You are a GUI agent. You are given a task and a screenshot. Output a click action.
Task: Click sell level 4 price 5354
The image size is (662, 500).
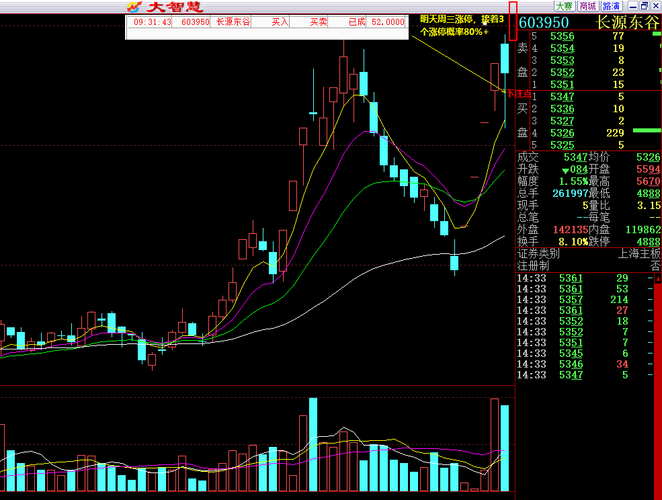click(x=562, y=49)
